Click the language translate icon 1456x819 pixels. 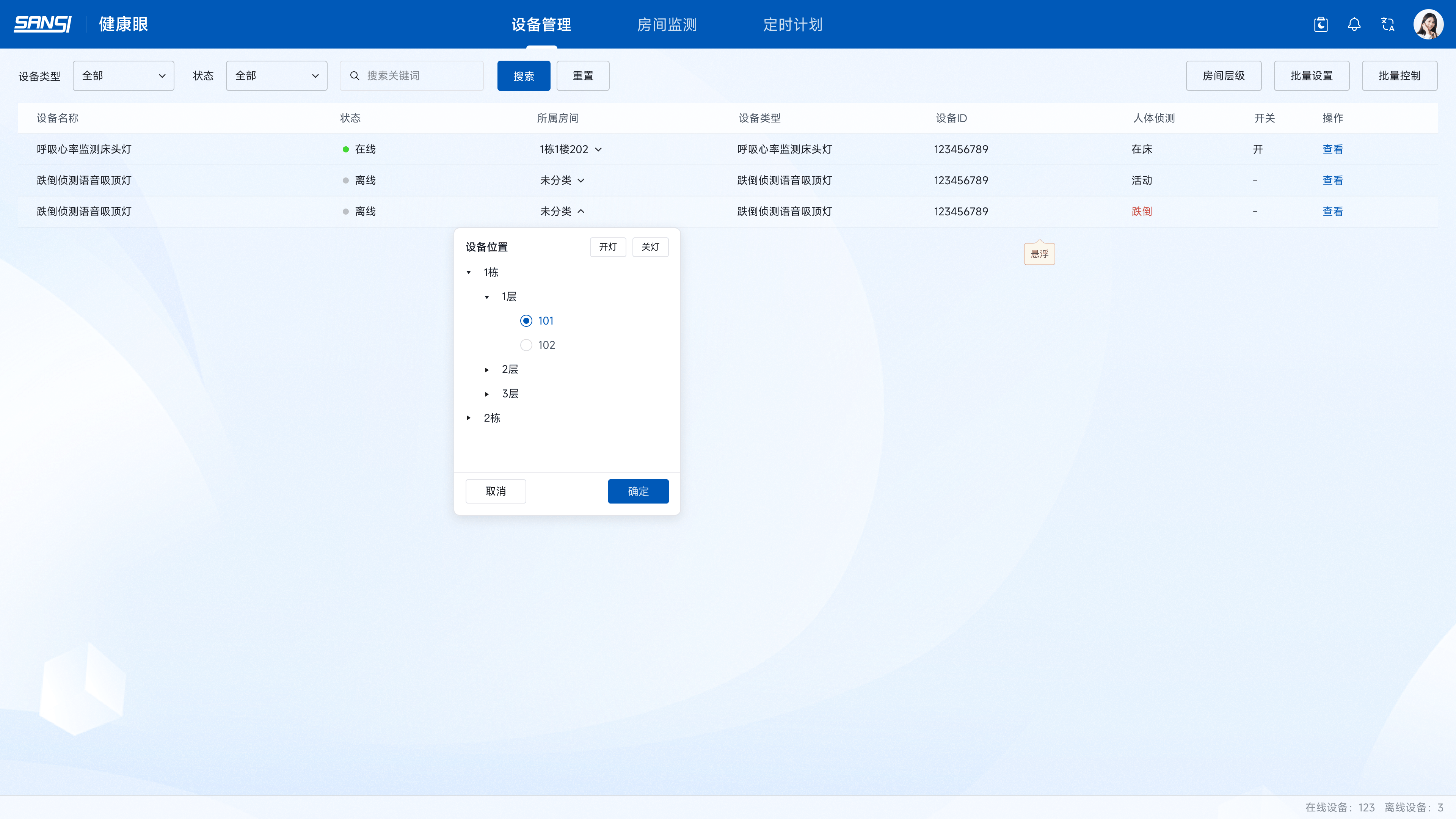coord(1388,24)
